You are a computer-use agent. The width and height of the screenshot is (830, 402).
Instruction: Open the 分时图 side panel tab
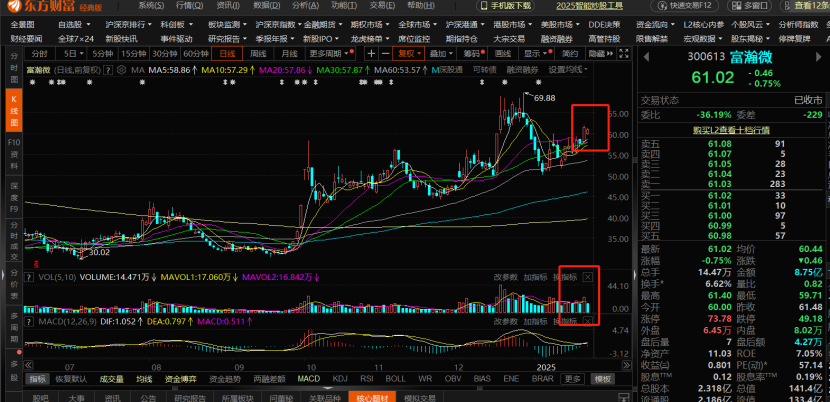coord(13,67)
